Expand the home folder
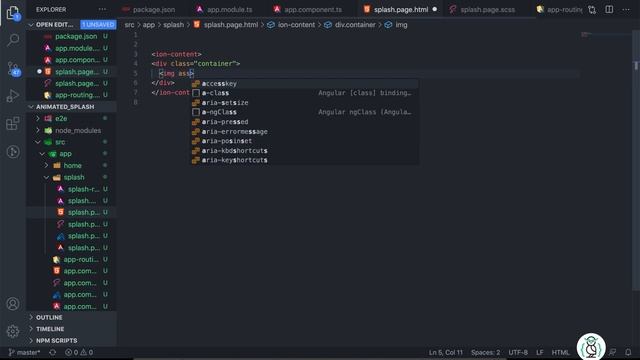The image size is (640, 360). (x=73, y=166)
